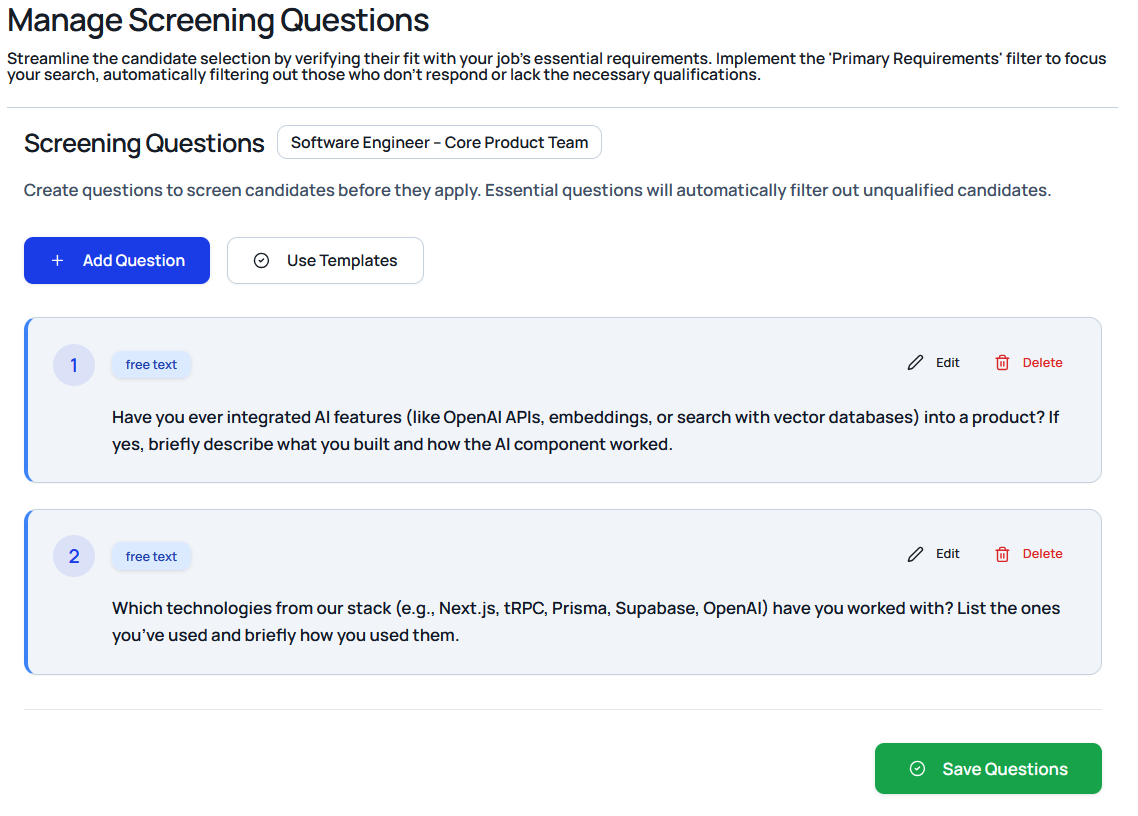Click the Software Engineer – Core Product Team badge
Screen dimensions: 1138x816
(439, 142)
